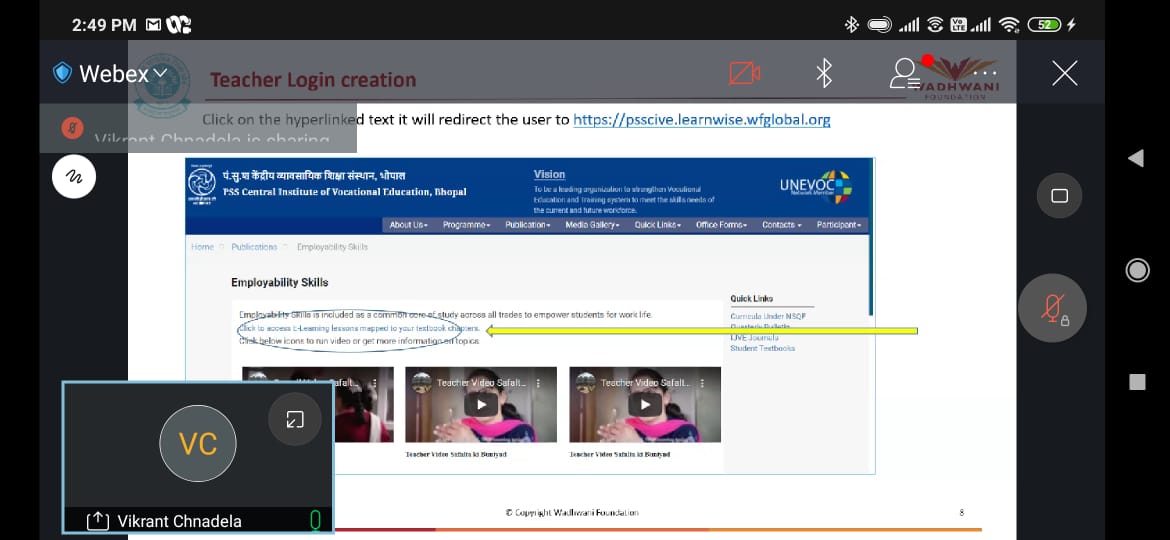Play the middle Teacher Video Safalt thumbnail
Viewport: 1170px width, 540px height.
click(481, 405)
